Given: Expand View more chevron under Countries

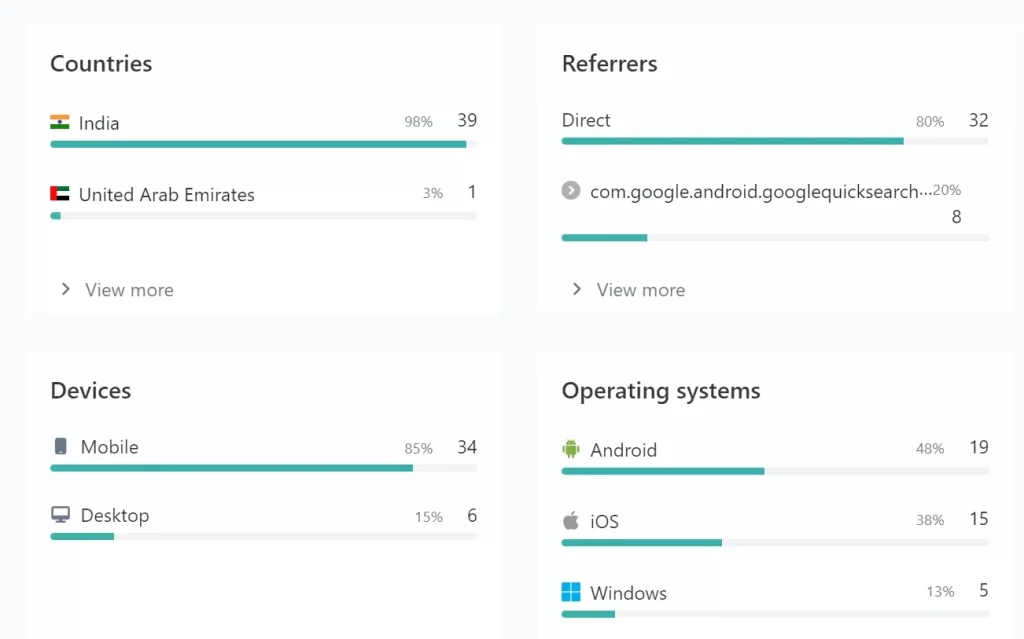Looking at the screenshot, I should click(66, 289).
